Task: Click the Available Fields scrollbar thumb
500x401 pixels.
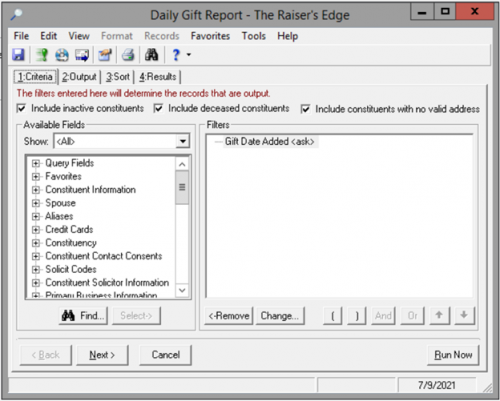Action: pyautogui.click(x=182, y=187)
